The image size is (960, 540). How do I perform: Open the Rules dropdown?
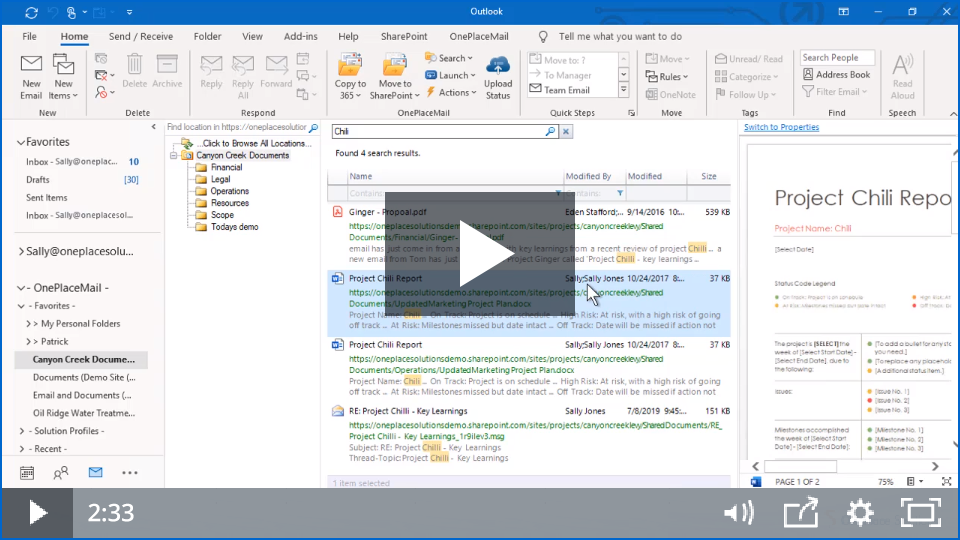click(667, 77)
